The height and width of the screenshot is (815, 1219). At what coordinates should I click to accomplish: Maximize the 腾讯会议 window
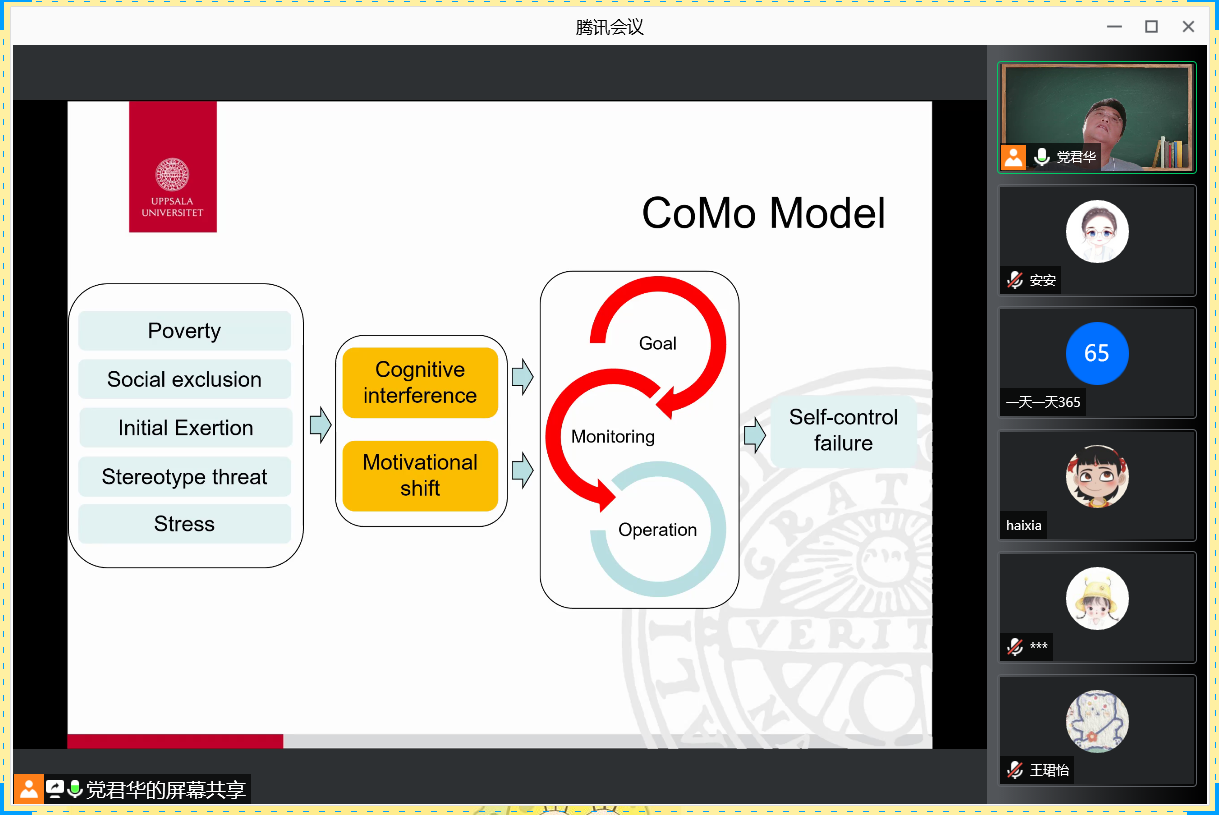[x=1151, y=27]
